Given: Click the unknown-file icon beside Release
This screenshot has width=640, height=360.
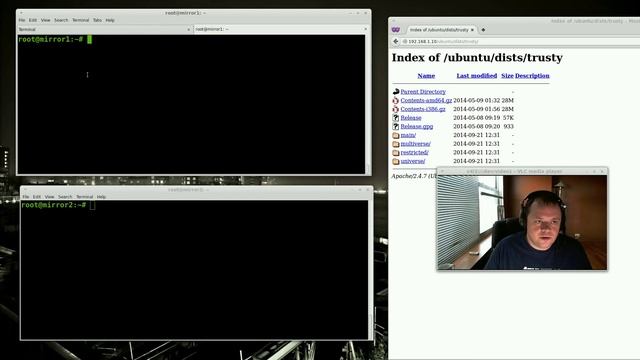Looking at the screenshot, I should click(396, 118).
